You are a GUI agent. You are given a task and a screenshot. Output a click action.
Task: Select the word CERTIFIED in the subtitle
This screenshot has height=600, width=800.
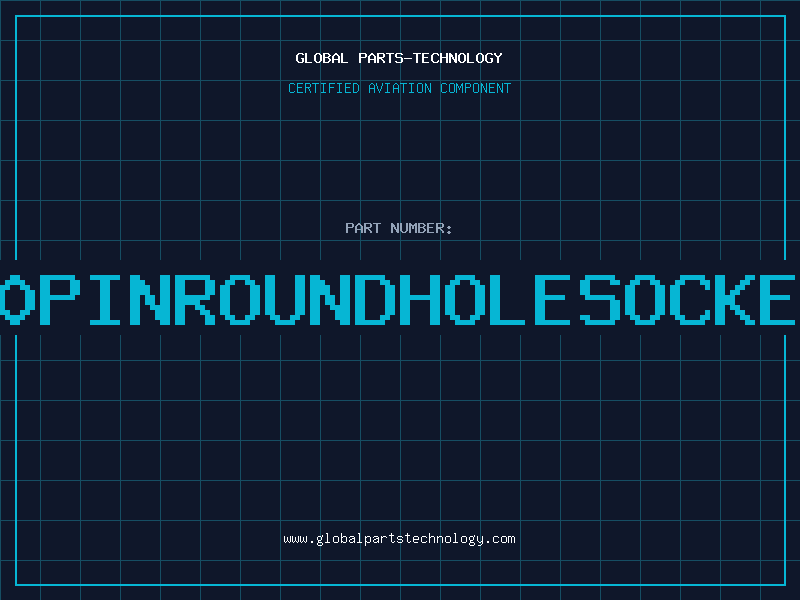[x=324, y=88]
